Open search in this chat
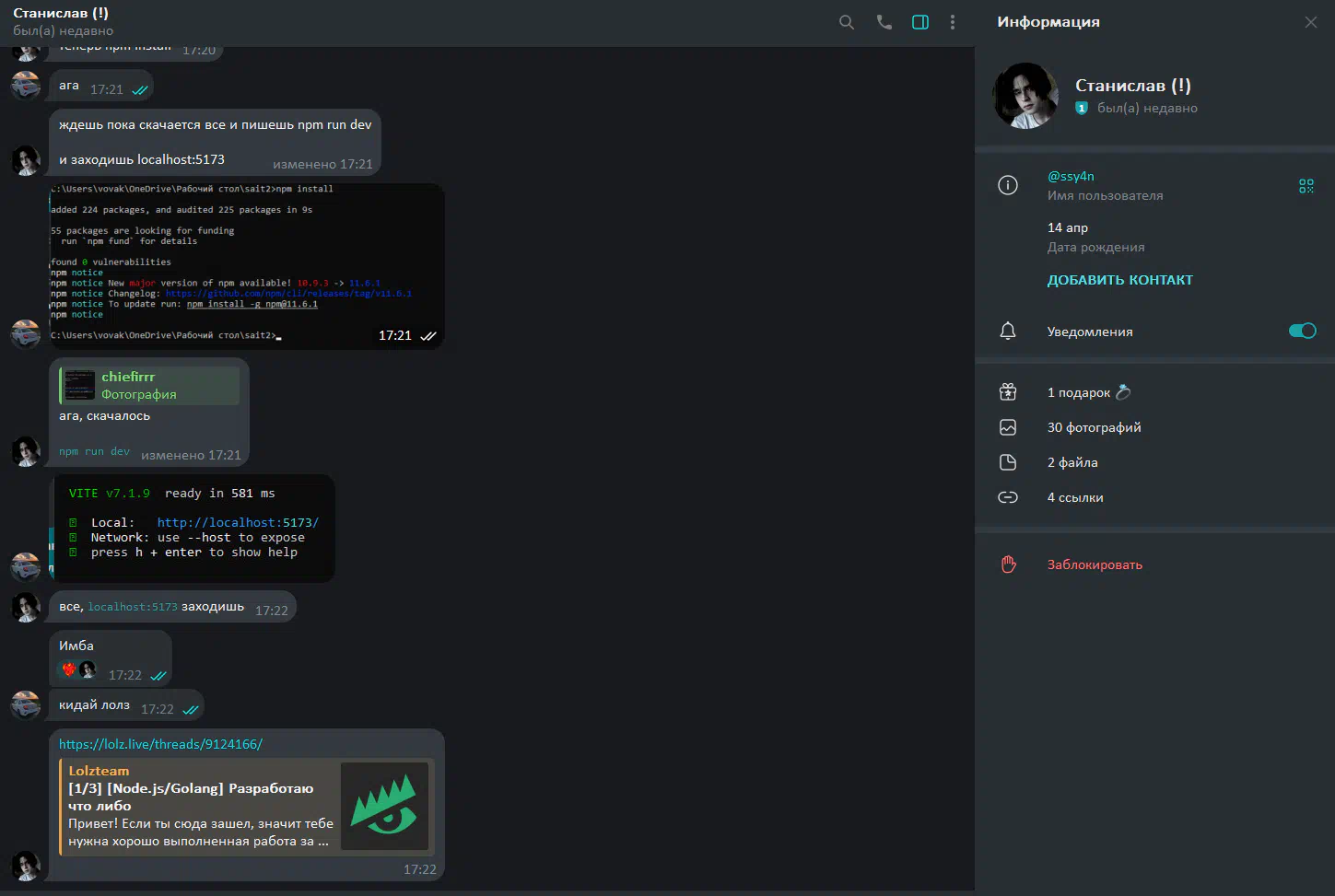Viewport: 1335px width, 896px height. 846,22
